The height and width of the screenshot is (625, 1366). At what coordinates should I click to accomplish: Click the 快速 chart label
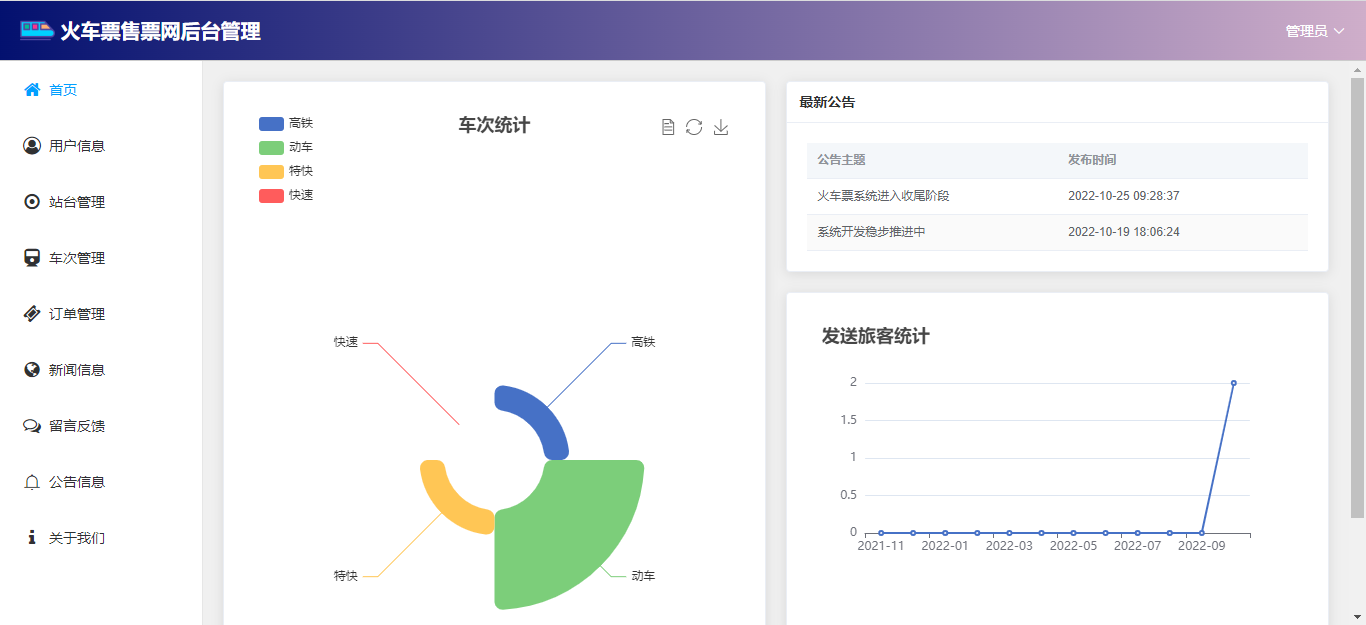pyautogui.click(x=346, y=342)
